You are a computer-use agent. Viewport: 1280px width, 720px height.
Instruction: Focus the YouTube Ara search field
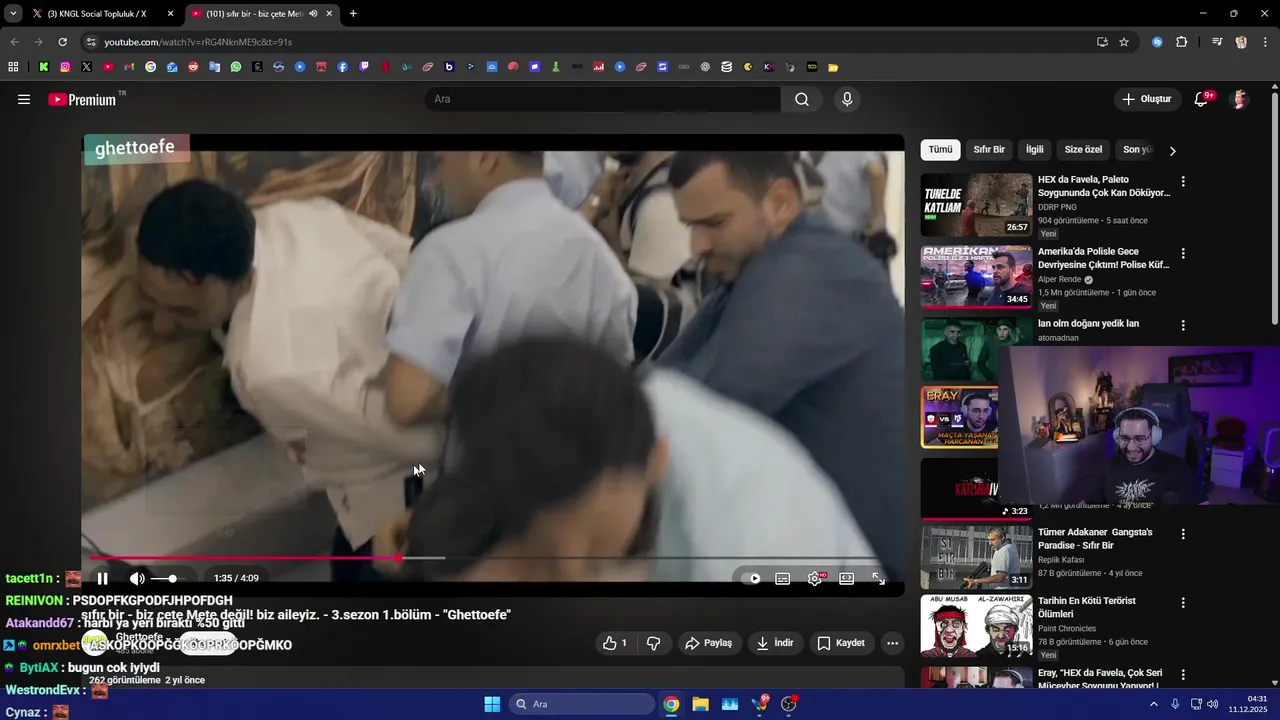tap(603, 99)
